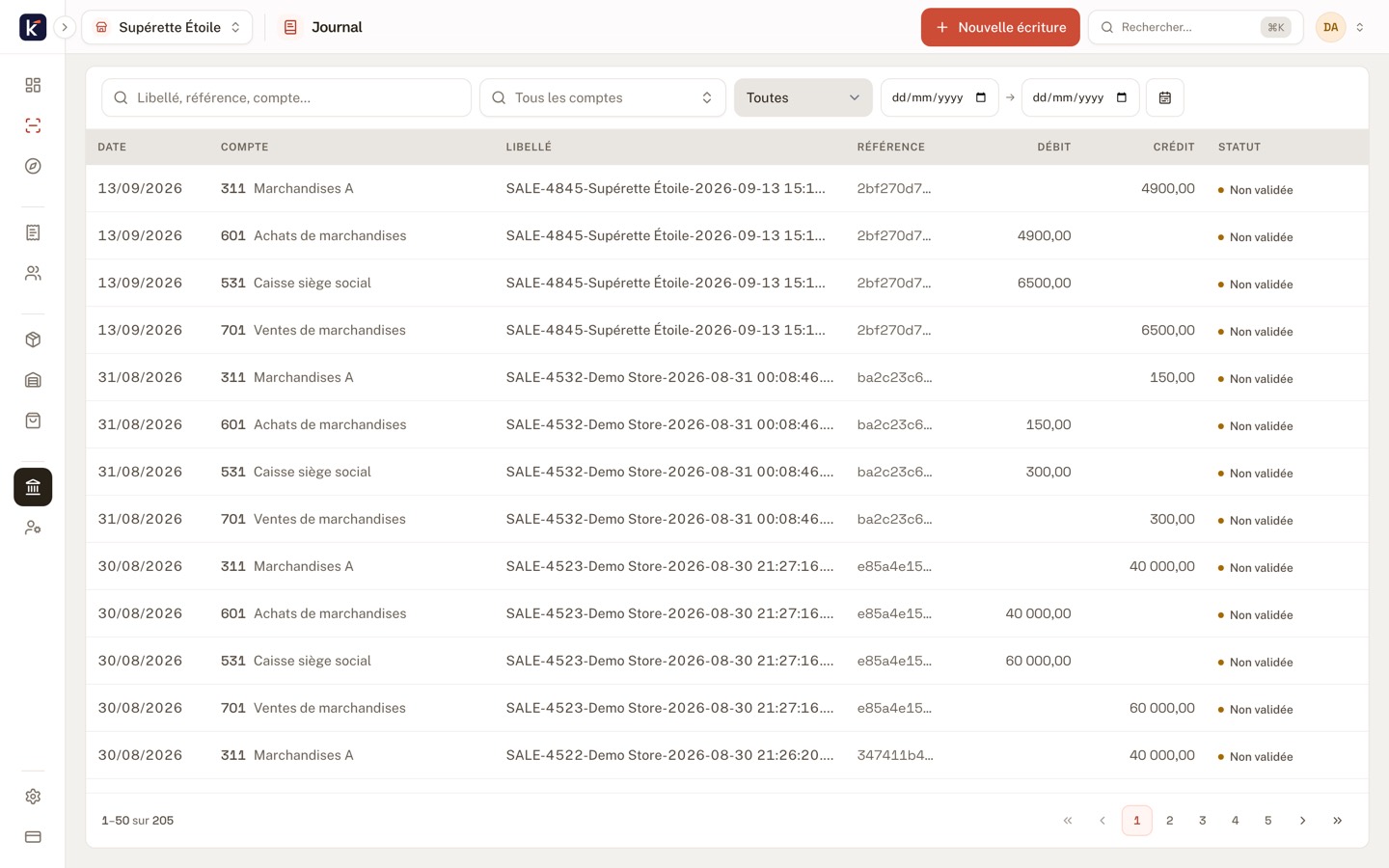Open the Tous les comptes account filter
The height and width of the screenshot is (868, 1389).
603,97
